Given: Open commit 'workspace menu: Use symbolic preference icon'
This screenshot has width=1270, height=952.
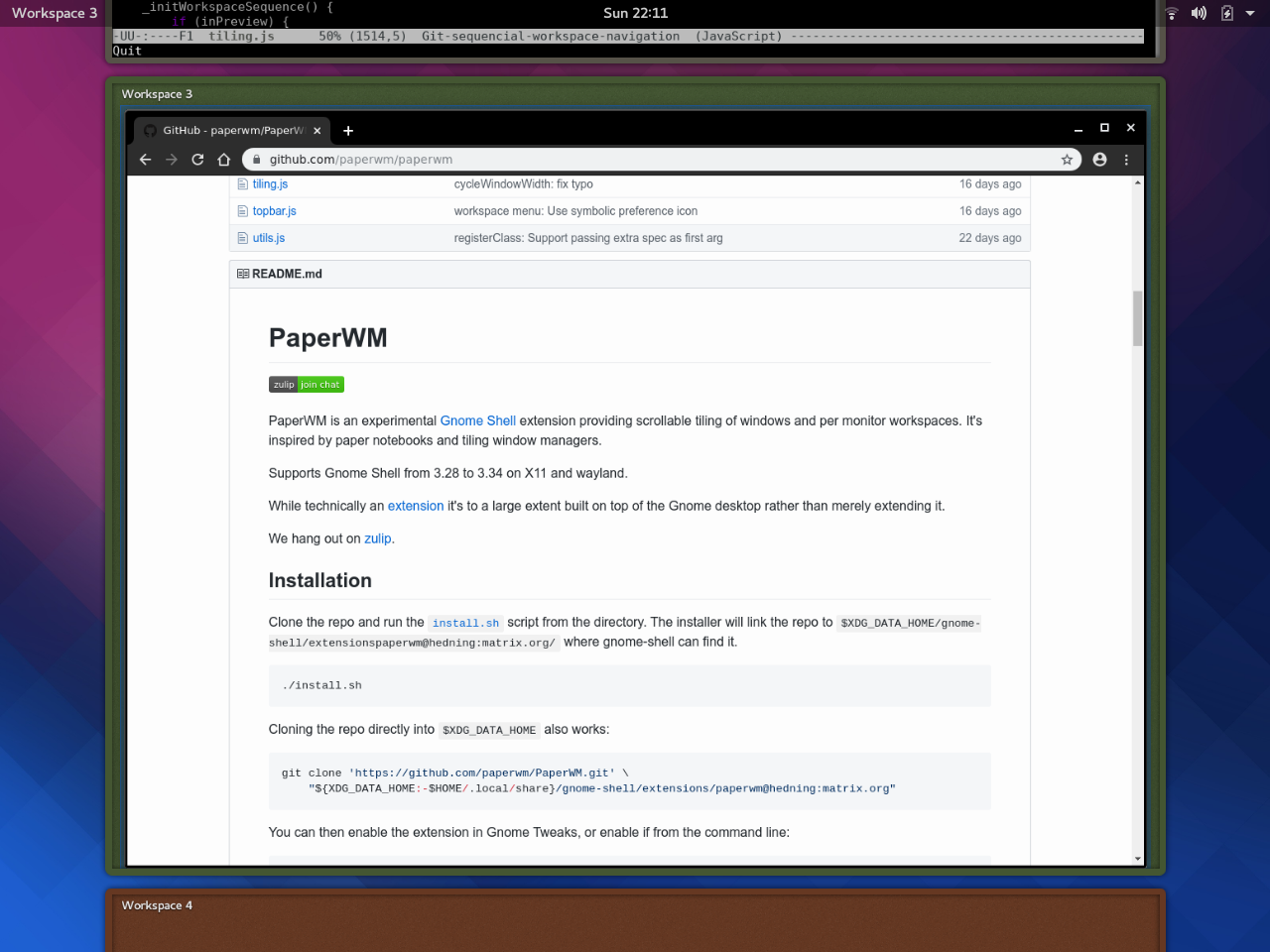Looking at the screenshot, I should coord(575,211).
